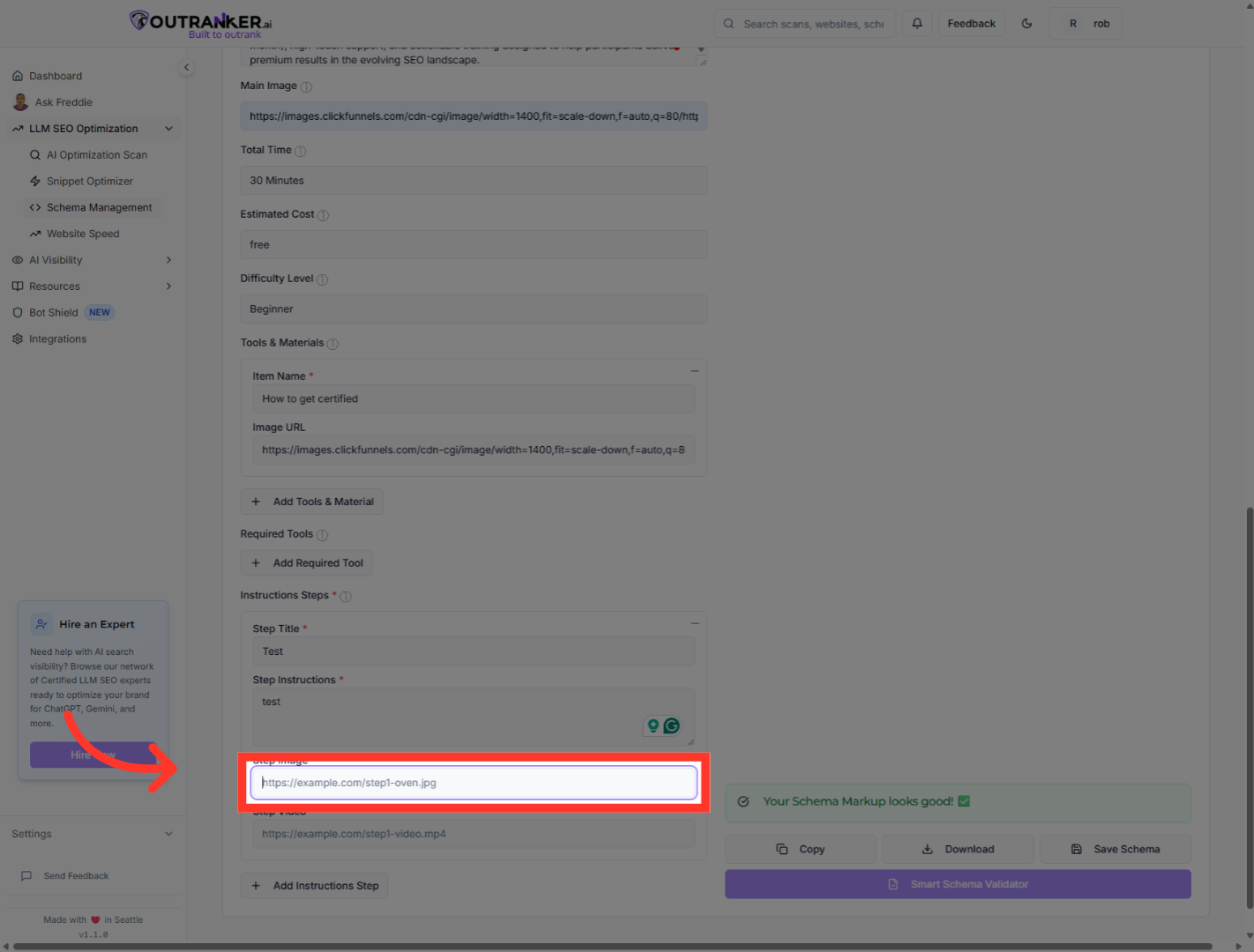Collapse the Tools & Materials item
1254x952 pixels.
[695, 371]
